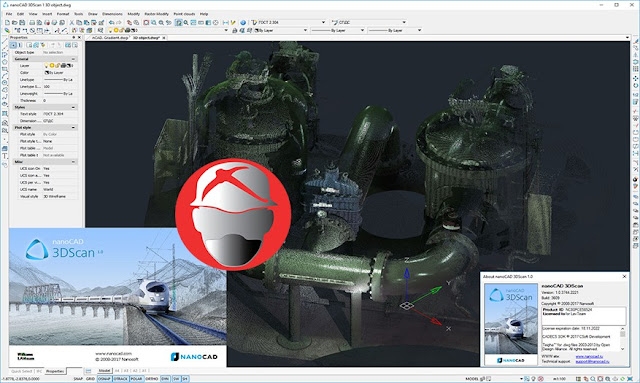Click the layout icon left of Model tab
The height and width of the screenshot is (383, 640).
[x=88, y=371]
